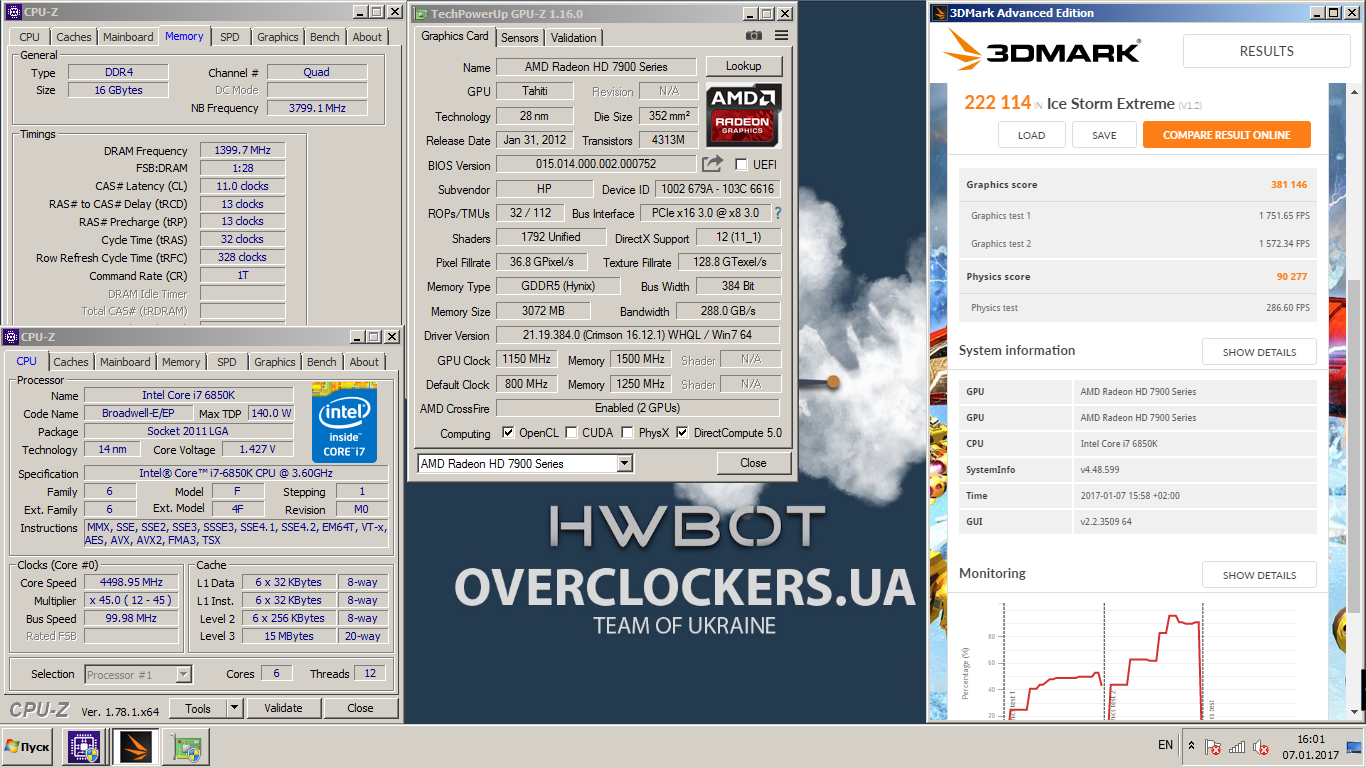1366x768 pixels.
Task: Open the Пуск Start menu
Action: click(28, 747)
